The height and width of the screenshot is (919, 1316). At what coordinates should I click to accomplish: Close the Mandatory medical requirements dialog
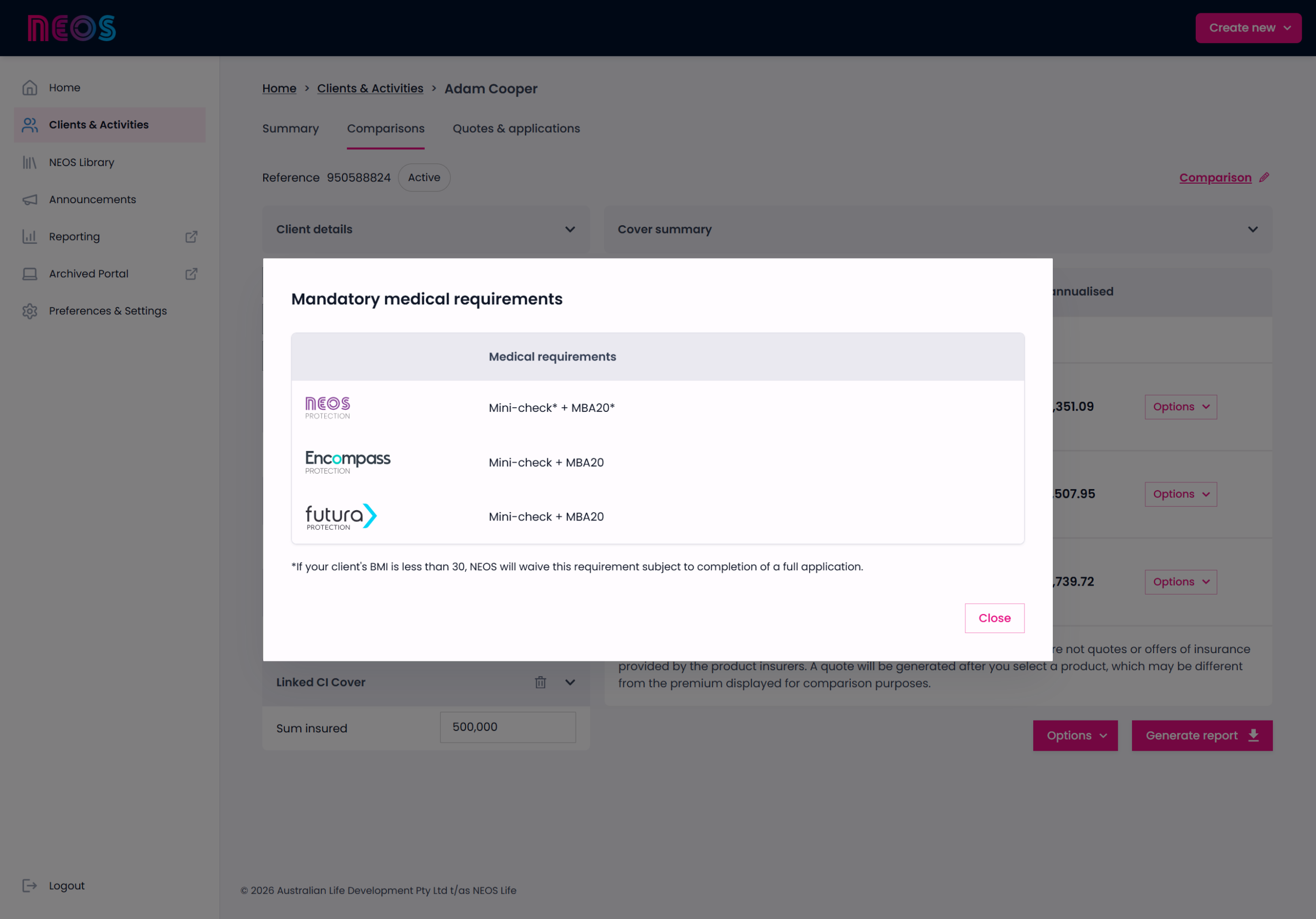point(994,618)
